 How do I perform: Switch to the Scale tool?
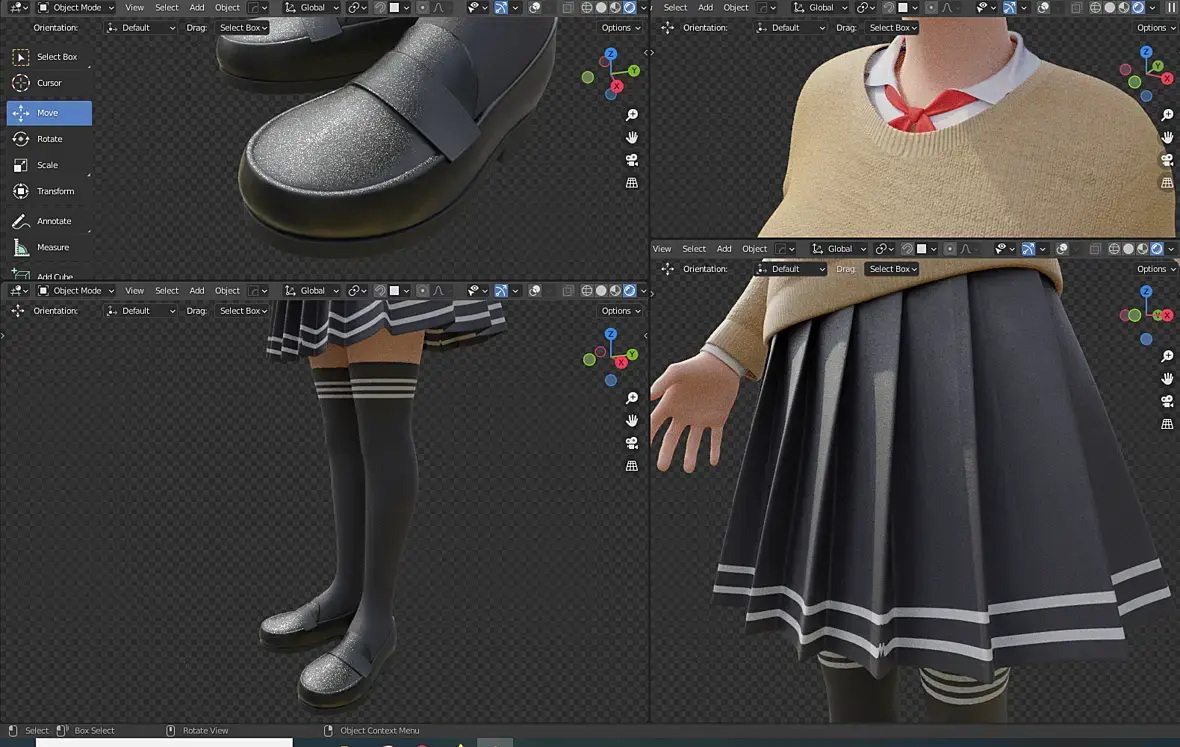click(49, 165)
